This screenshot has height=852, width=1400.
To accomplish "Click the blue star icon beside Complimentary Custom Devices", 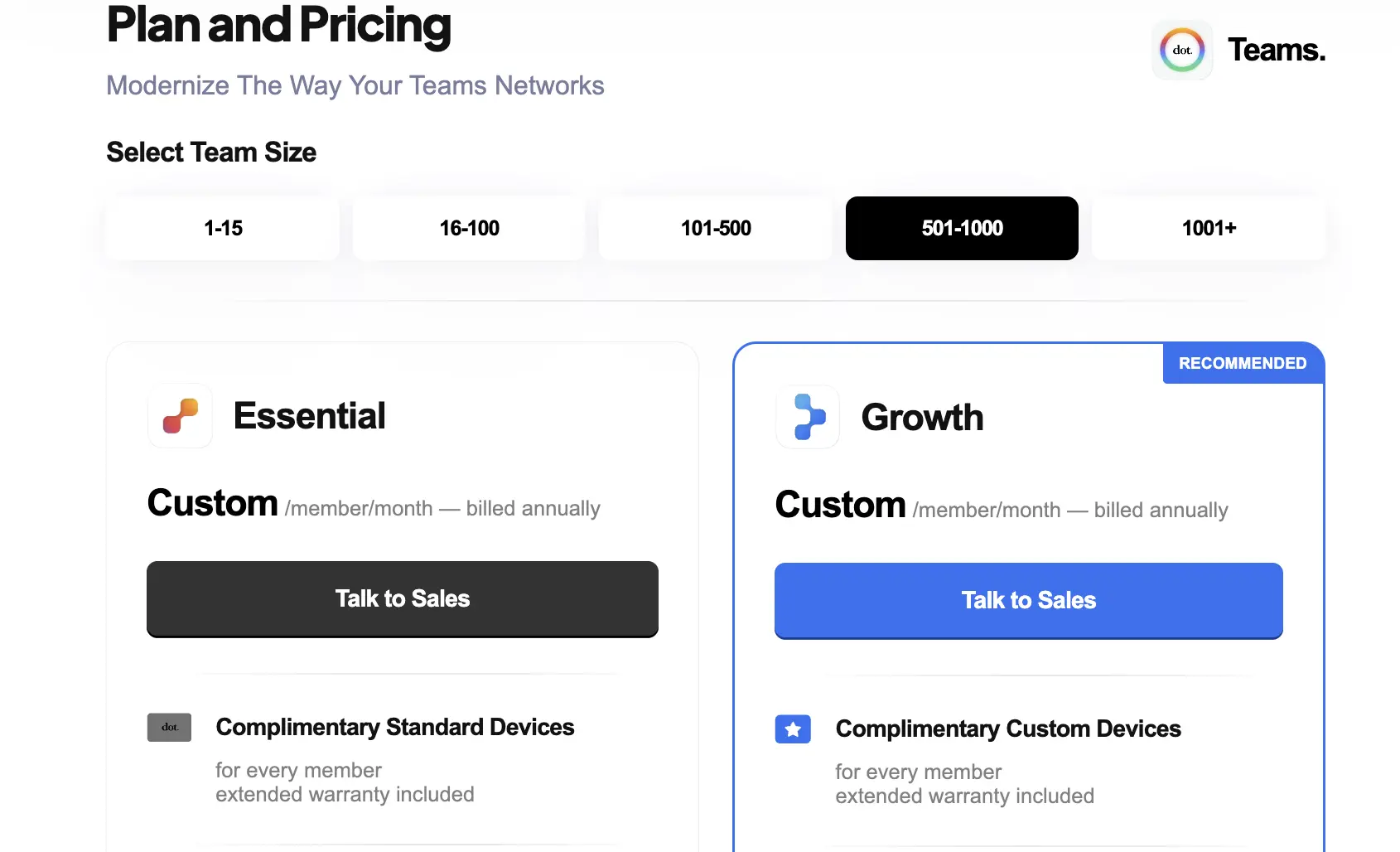I will pyautogui.click(x=793, y=729).
